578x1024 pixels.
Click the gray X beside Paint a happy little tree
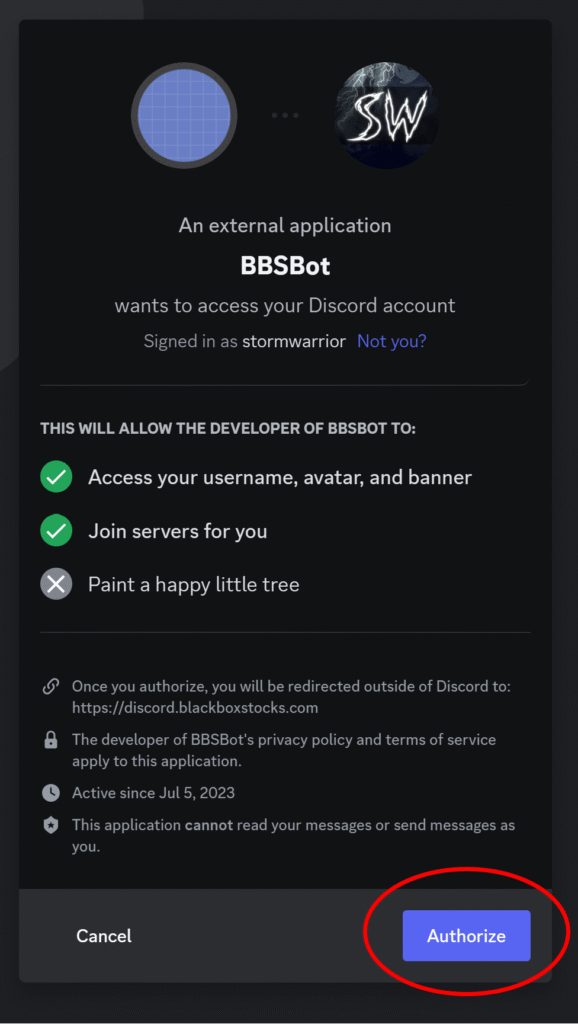point(56,585)
